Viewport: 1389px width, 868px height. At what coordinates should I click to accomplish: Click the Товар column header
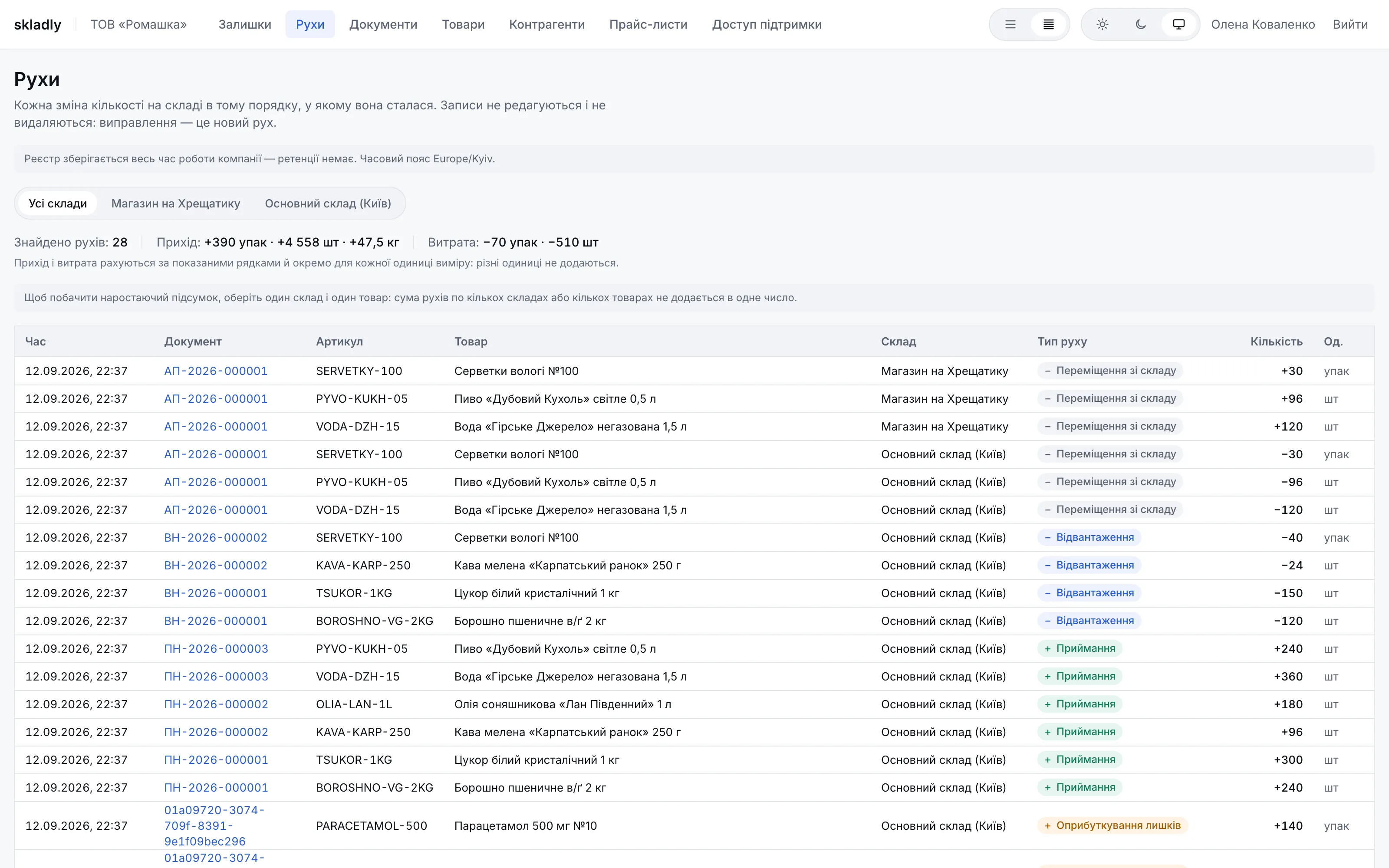coord(471,342)
